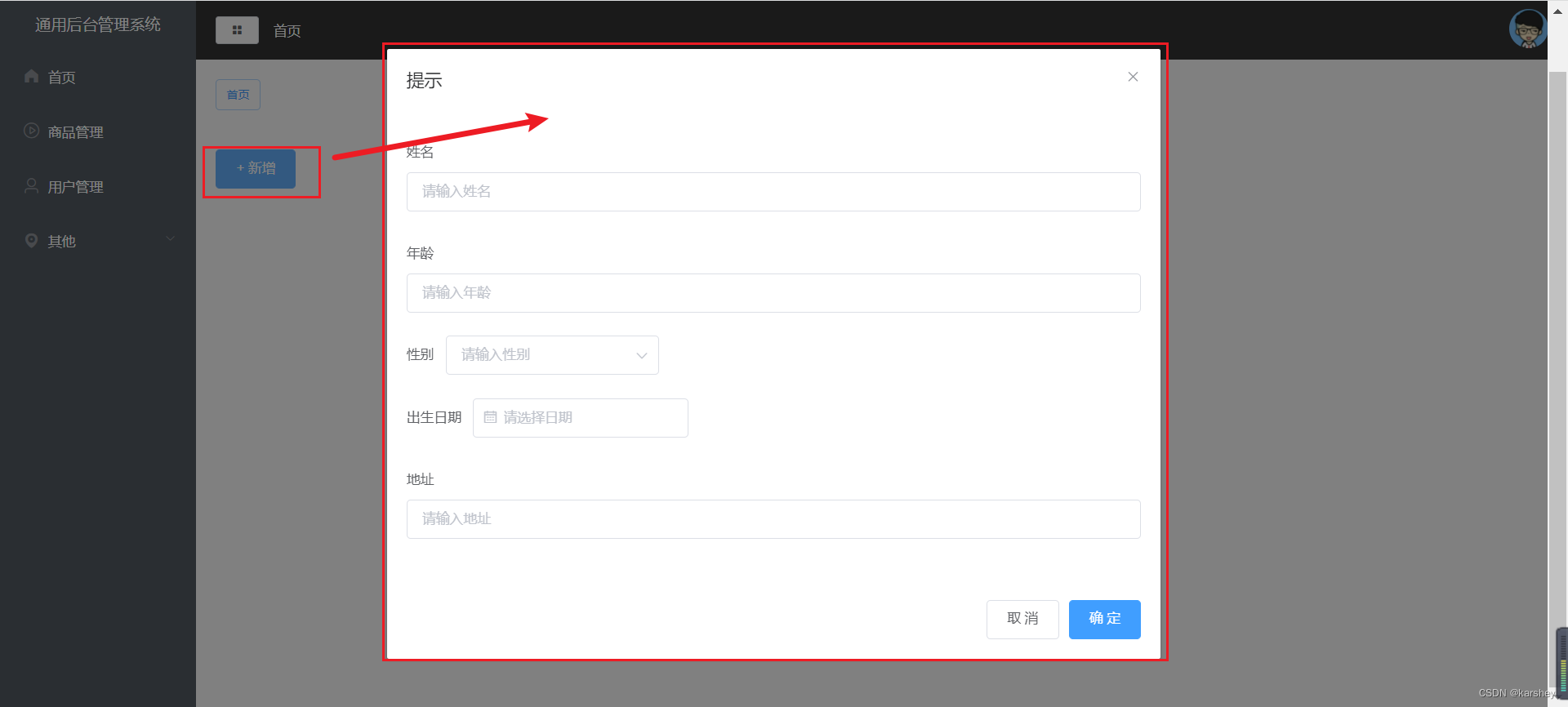The width and height of the screenshot is (1568, 707).
Task: Click the calendar icon in birthdate field
Action: click(x=490, y=417)
